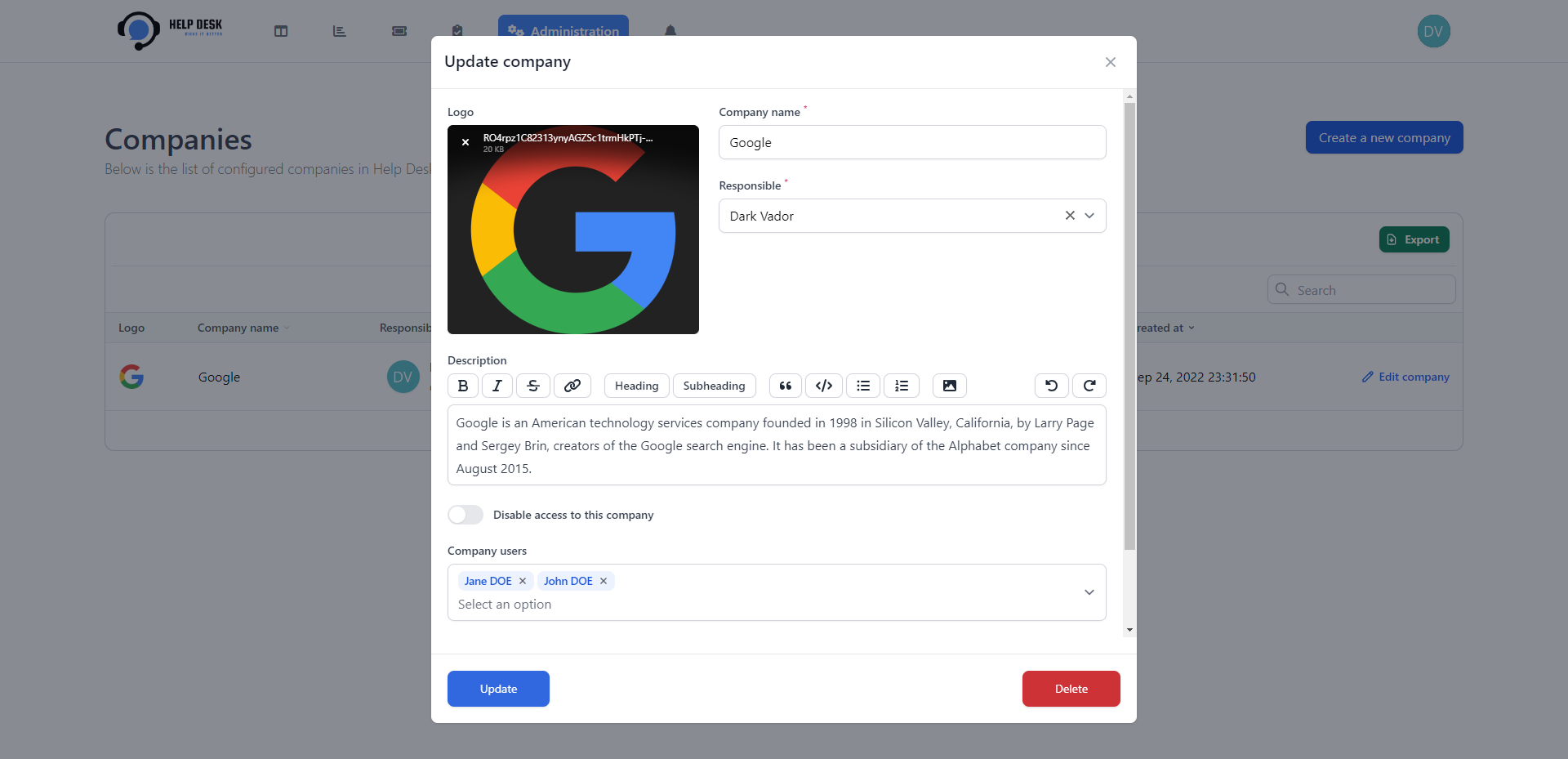
Task: Open the board view icon in navbar
Action: click(x=281, y=31)
